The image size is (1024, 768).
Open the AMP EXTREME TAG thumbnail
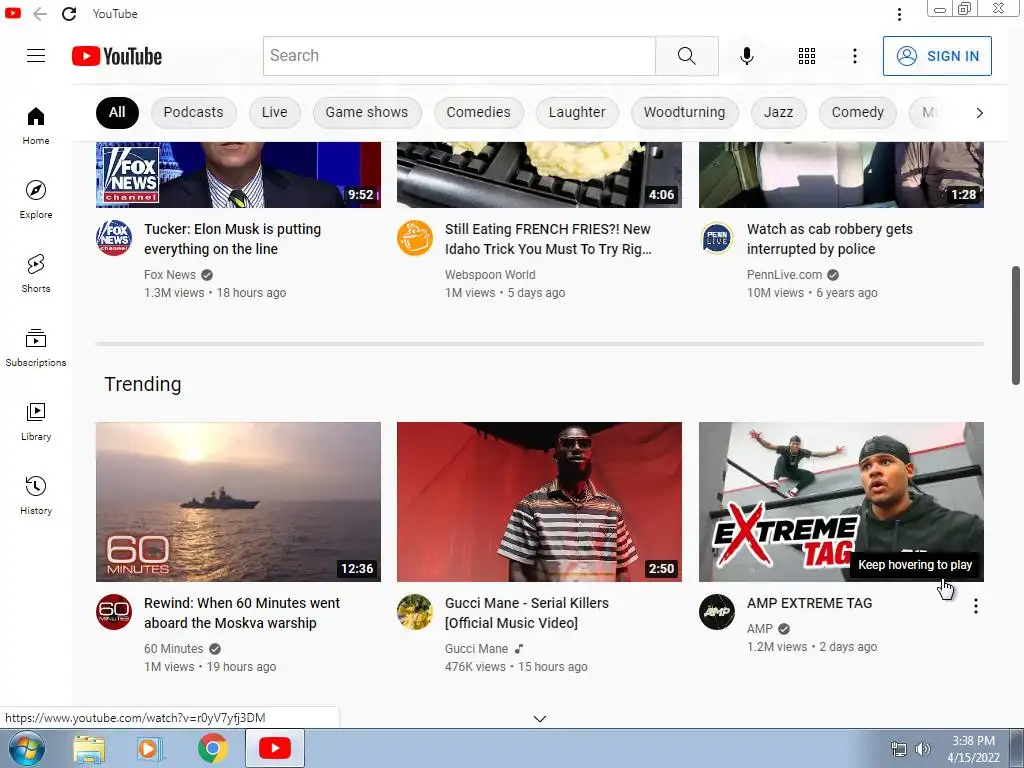pyautogui.click(x=841, y=502)
